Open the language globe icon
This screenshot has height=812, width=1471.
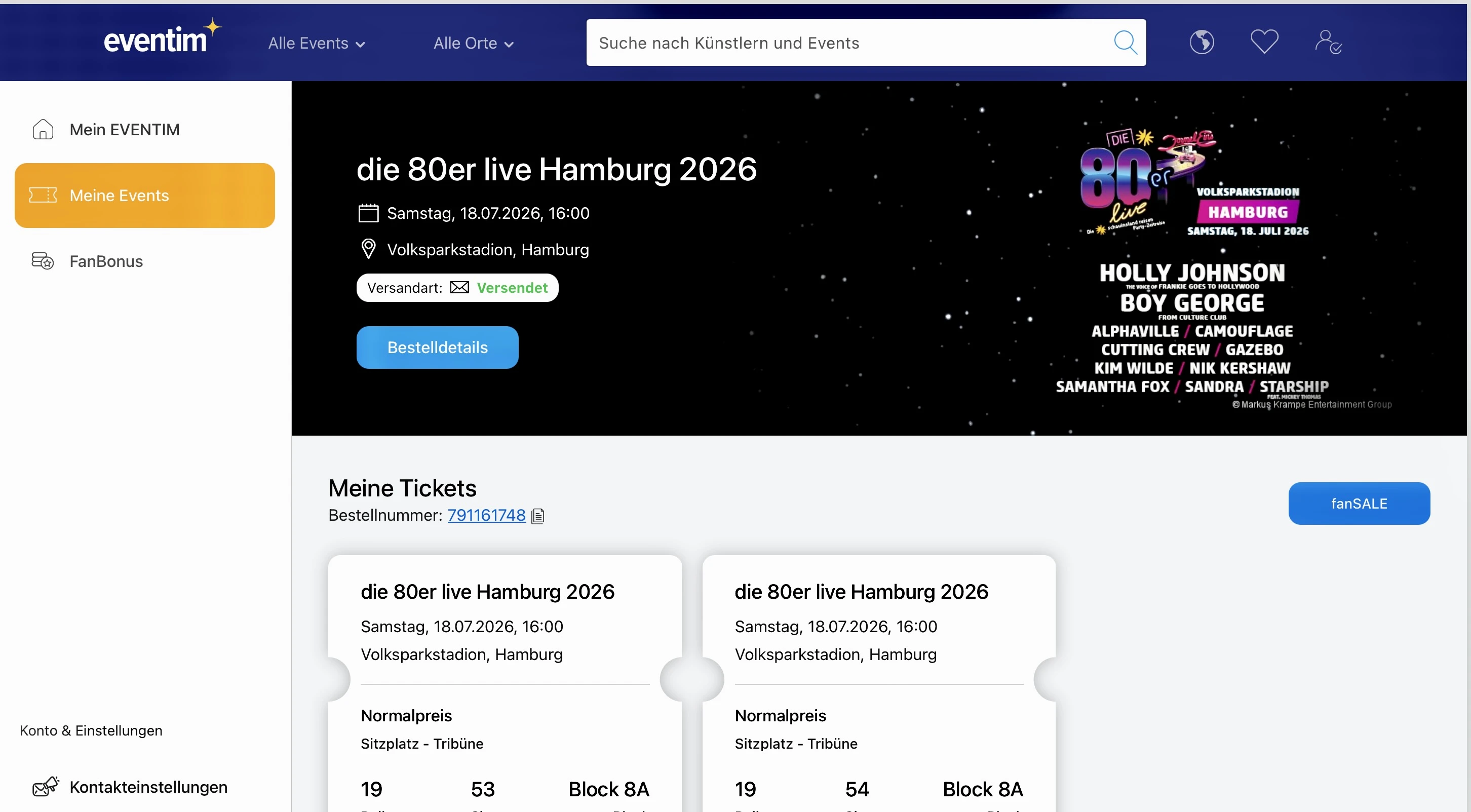tap(1202, 42)
